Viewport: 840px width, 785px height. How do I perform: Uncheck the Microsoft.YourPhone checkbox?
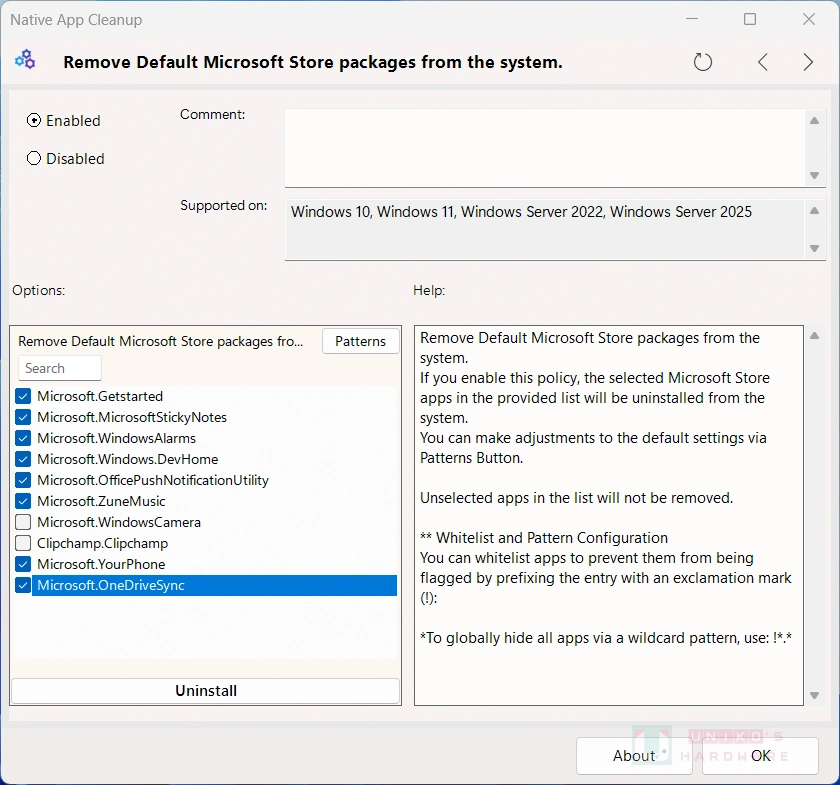tap(23, 564)
